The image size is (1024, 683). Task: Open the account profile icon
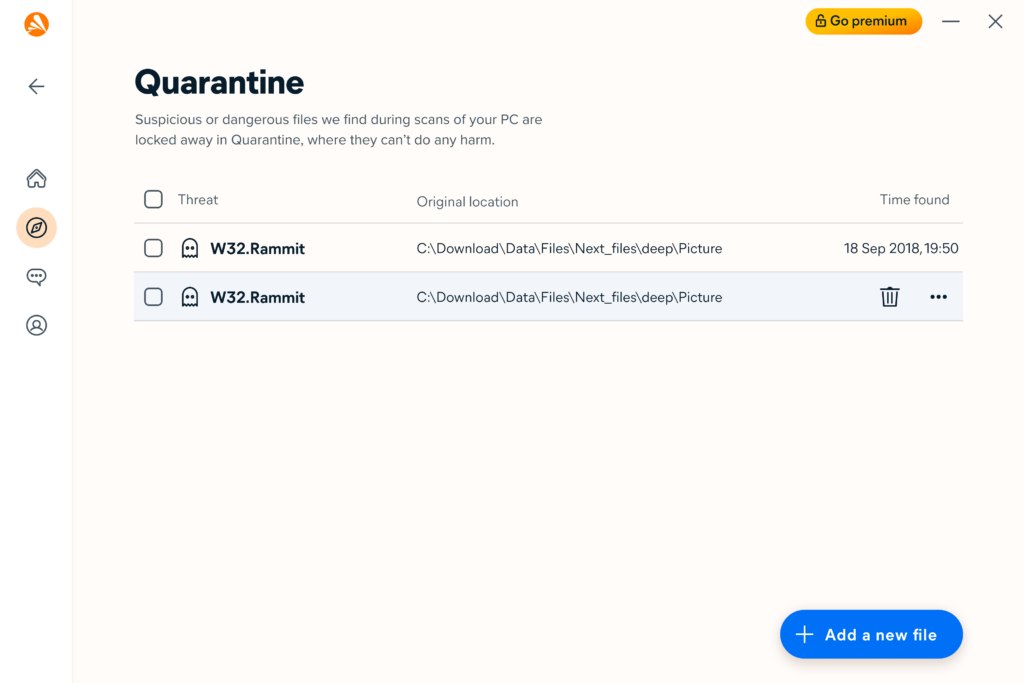pos(37,325)
